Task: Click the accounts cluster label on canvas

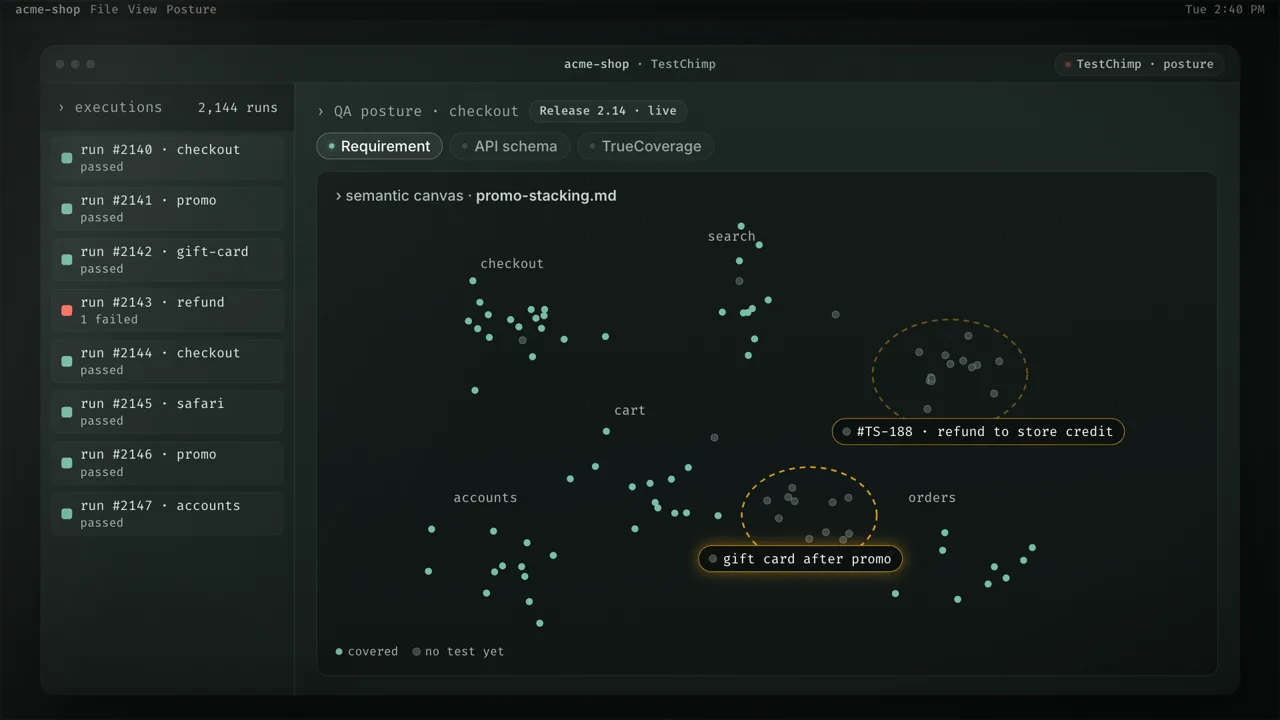Action: pyautogui.click(x=485, y=498)
